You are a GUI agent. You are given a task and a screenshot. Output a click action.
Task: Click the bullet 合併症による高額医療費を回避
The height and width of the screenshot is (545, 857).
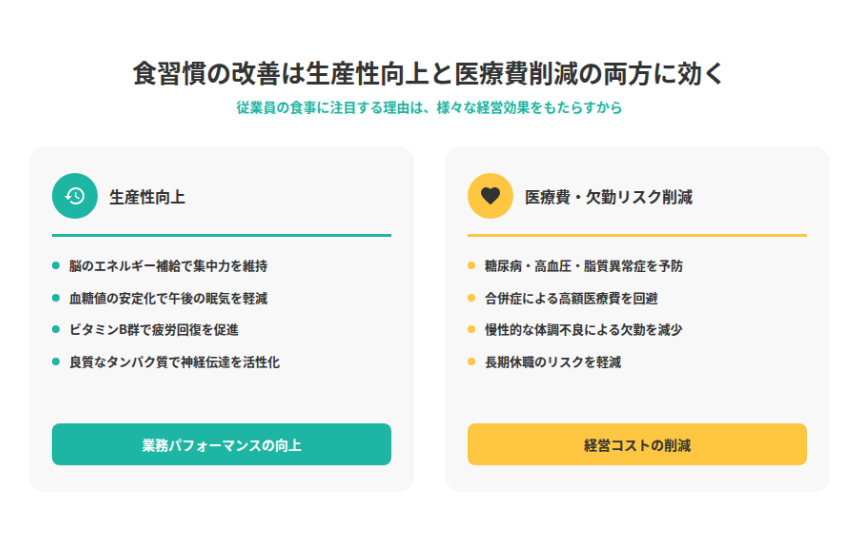tap(571, 298)
